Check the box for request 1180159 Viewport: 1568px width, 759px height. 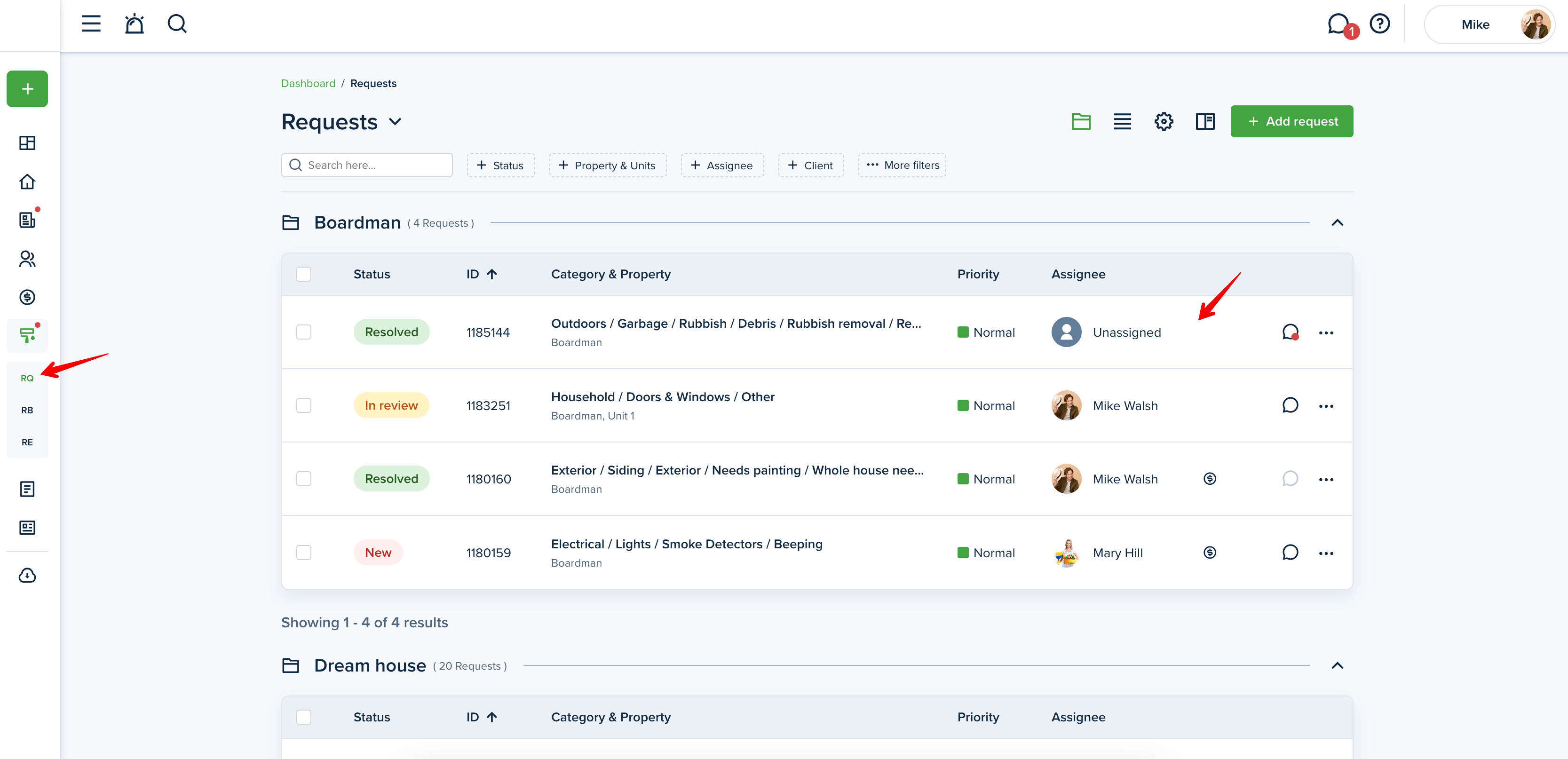click(304, 553)
